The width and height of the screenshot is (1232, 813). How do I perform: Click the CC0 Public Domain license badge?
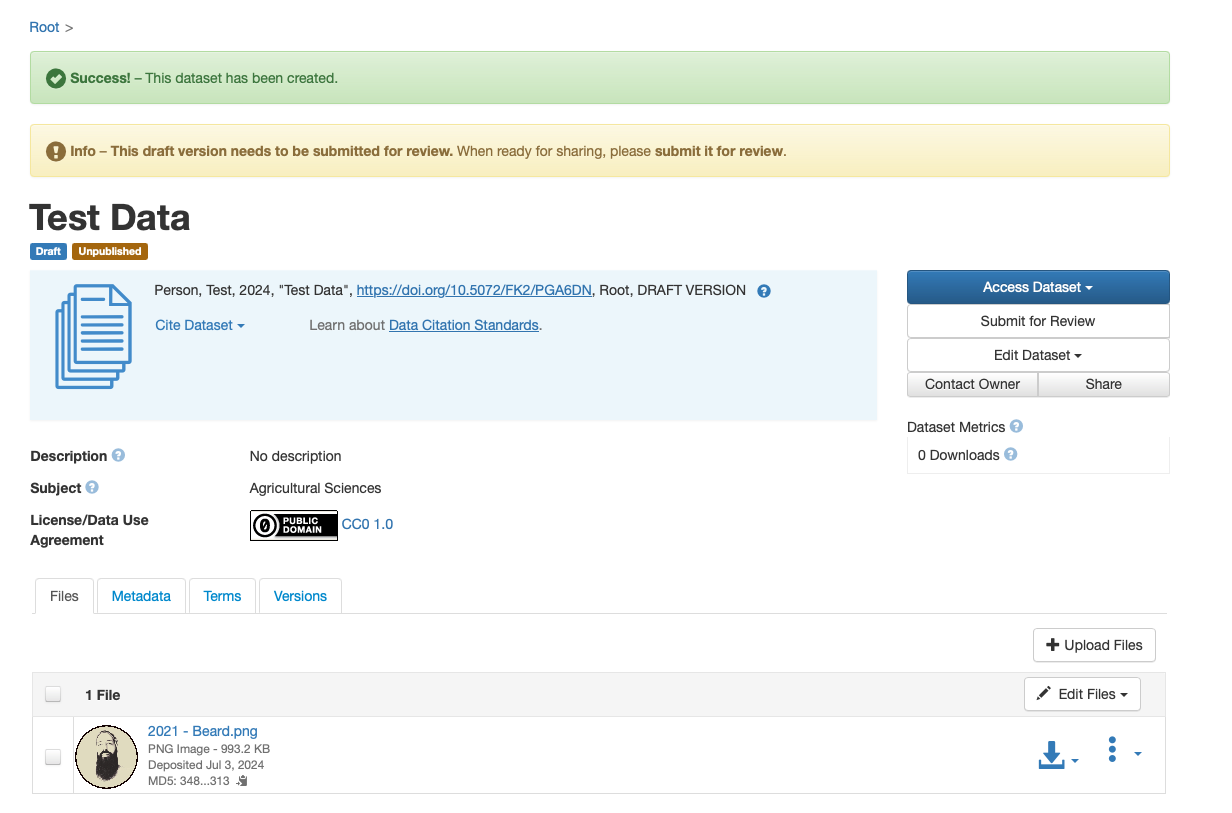tap(293, 525)
